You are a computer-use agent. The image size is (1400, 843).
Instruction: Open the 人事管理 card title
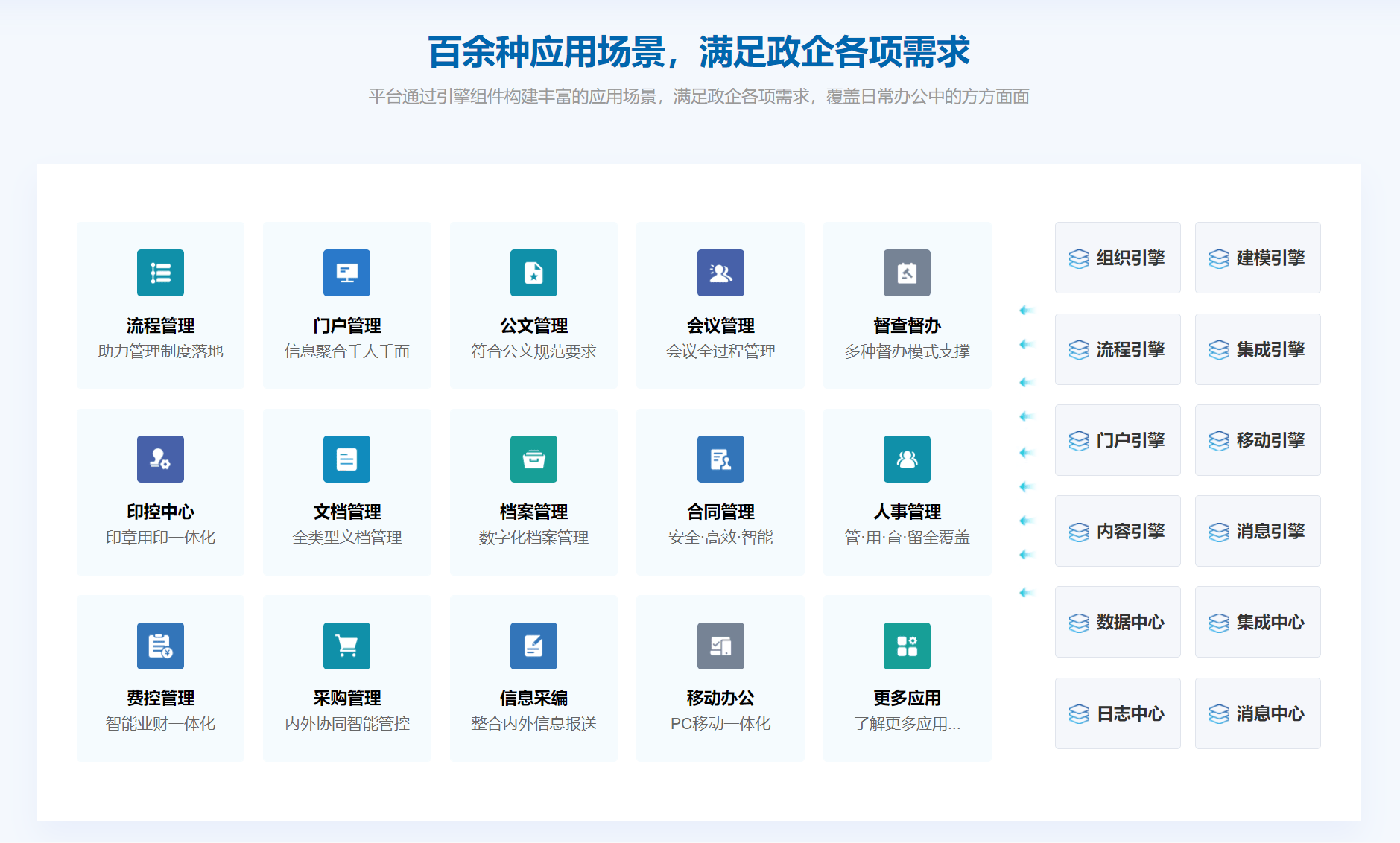pyautogui.click(x=907, y=512)
